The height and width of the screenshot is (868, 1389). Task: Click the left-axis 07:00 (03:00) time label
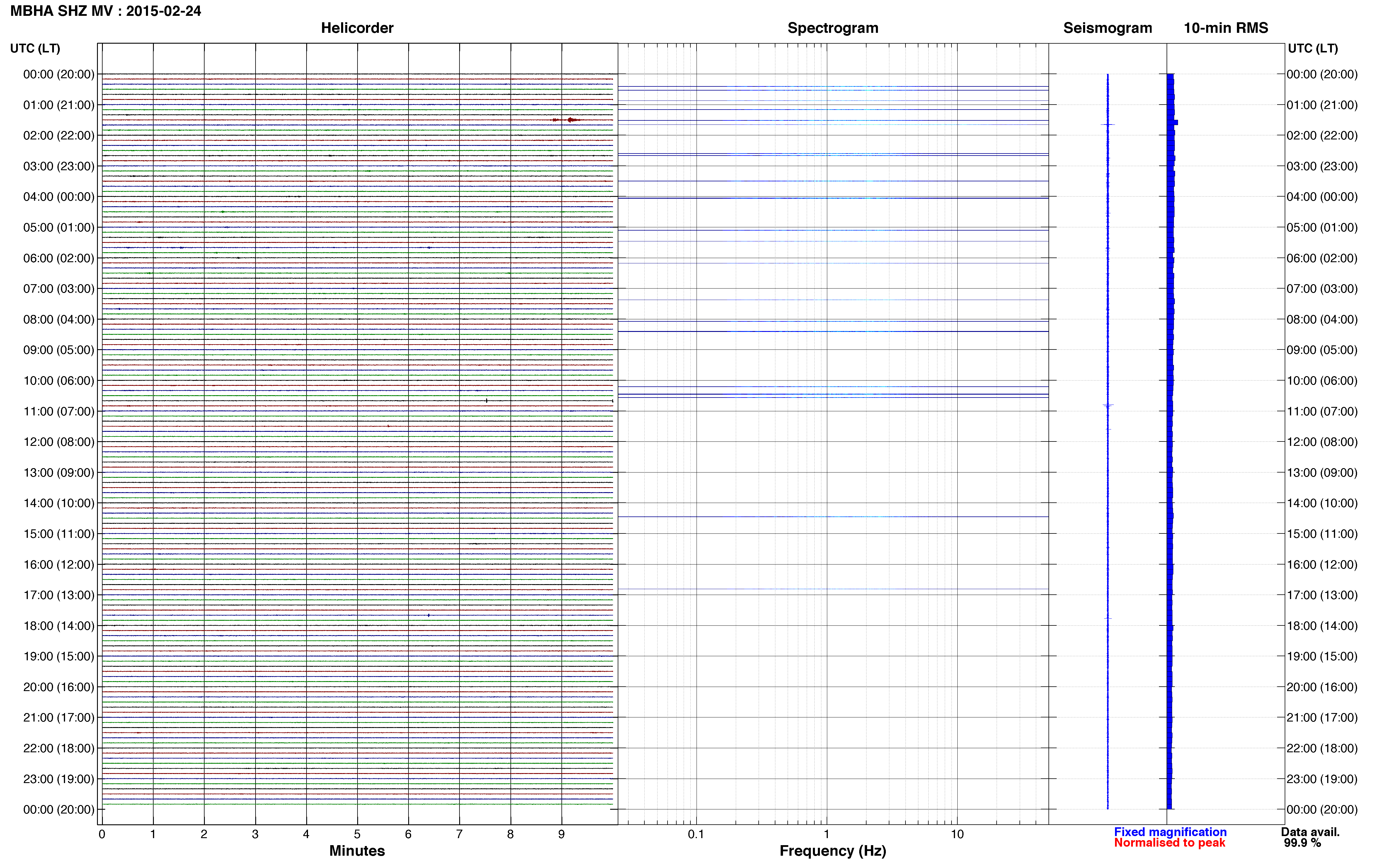tap(59, 289)
